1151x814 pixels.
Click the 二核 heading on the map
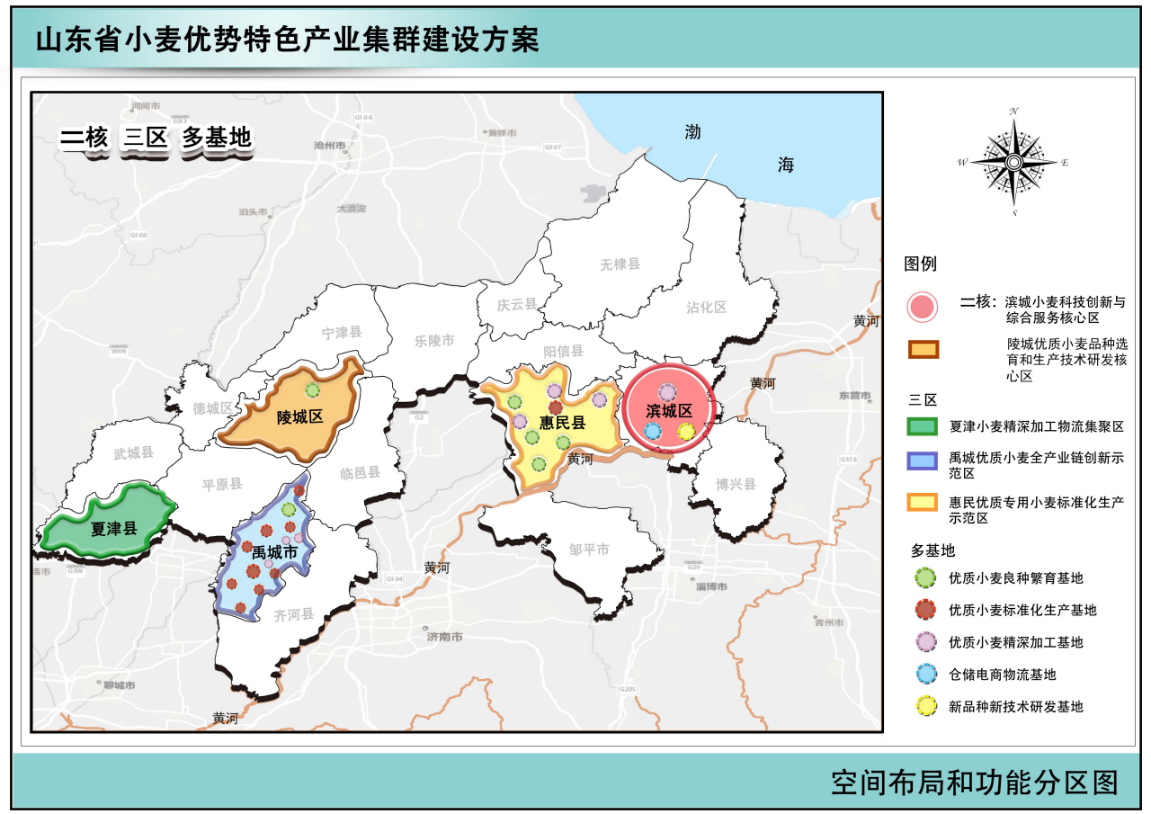(84, 137)
